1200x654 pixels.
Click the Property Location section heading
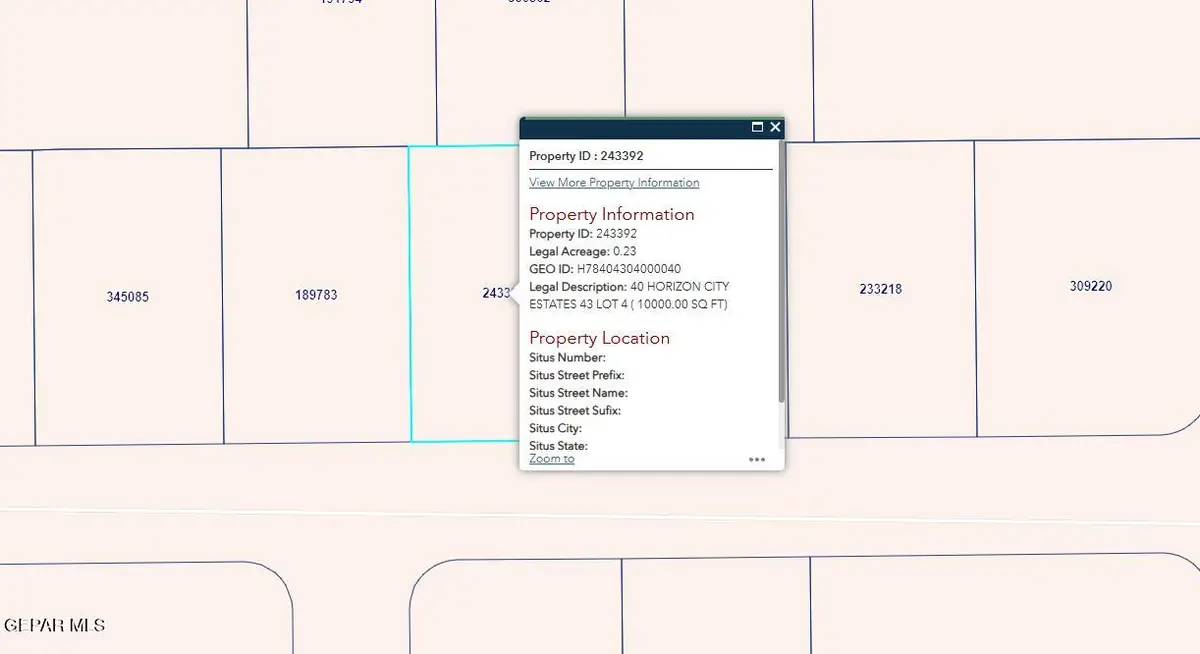click(x=598, y=338)
